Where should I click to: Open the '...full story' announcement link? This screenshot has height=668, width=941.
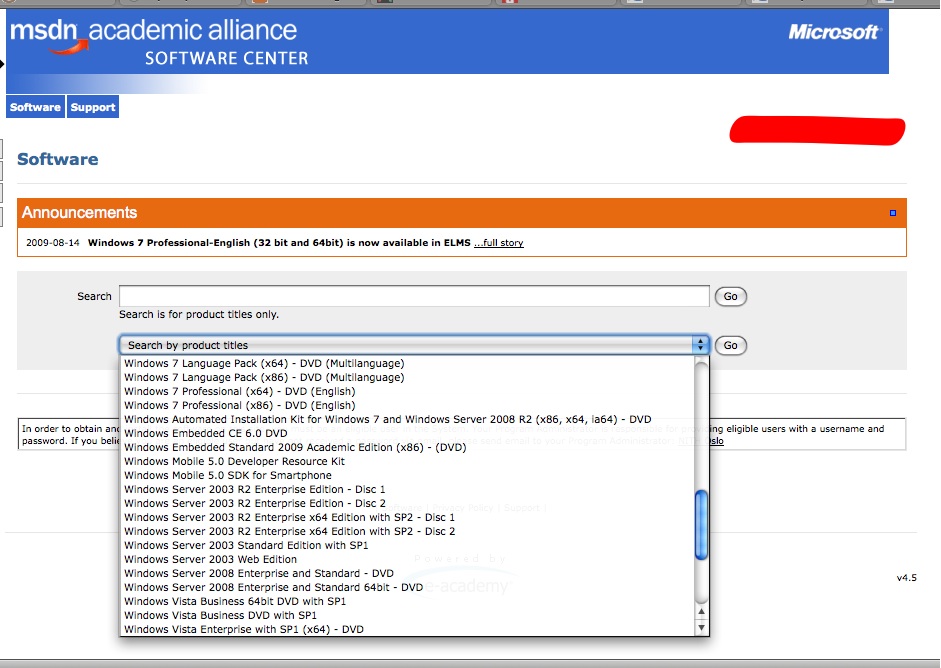tap(499, 242)
